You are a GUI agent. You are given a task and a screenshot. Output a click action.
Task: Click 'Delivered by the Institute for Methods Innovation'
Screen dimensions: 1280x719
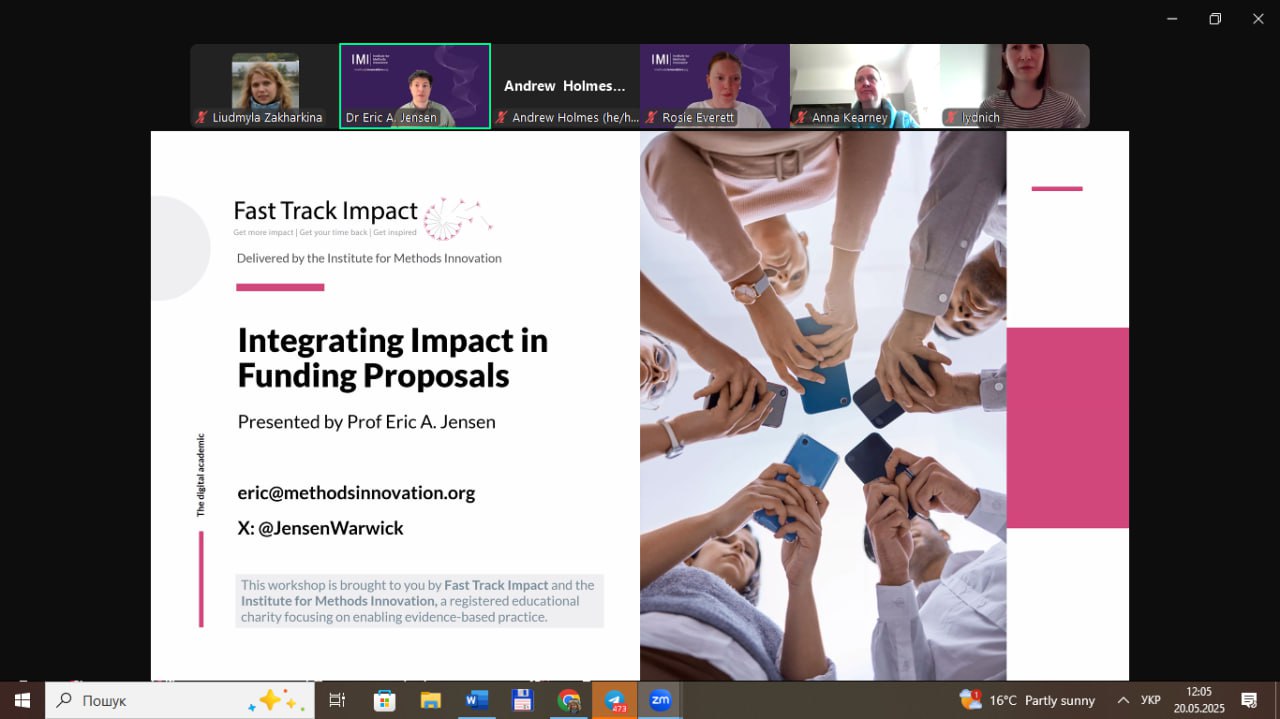(369, 258)
